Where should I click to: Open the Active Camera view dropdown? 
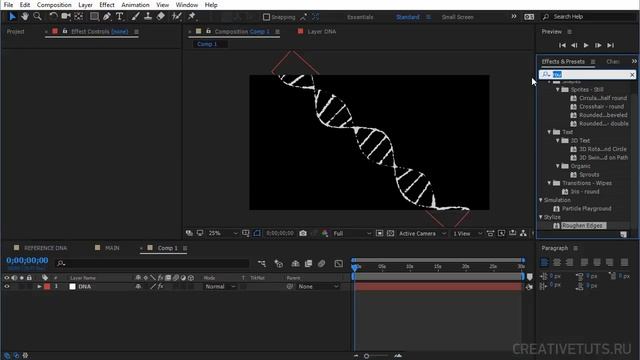pyautogui.click(x=422, y=233)
